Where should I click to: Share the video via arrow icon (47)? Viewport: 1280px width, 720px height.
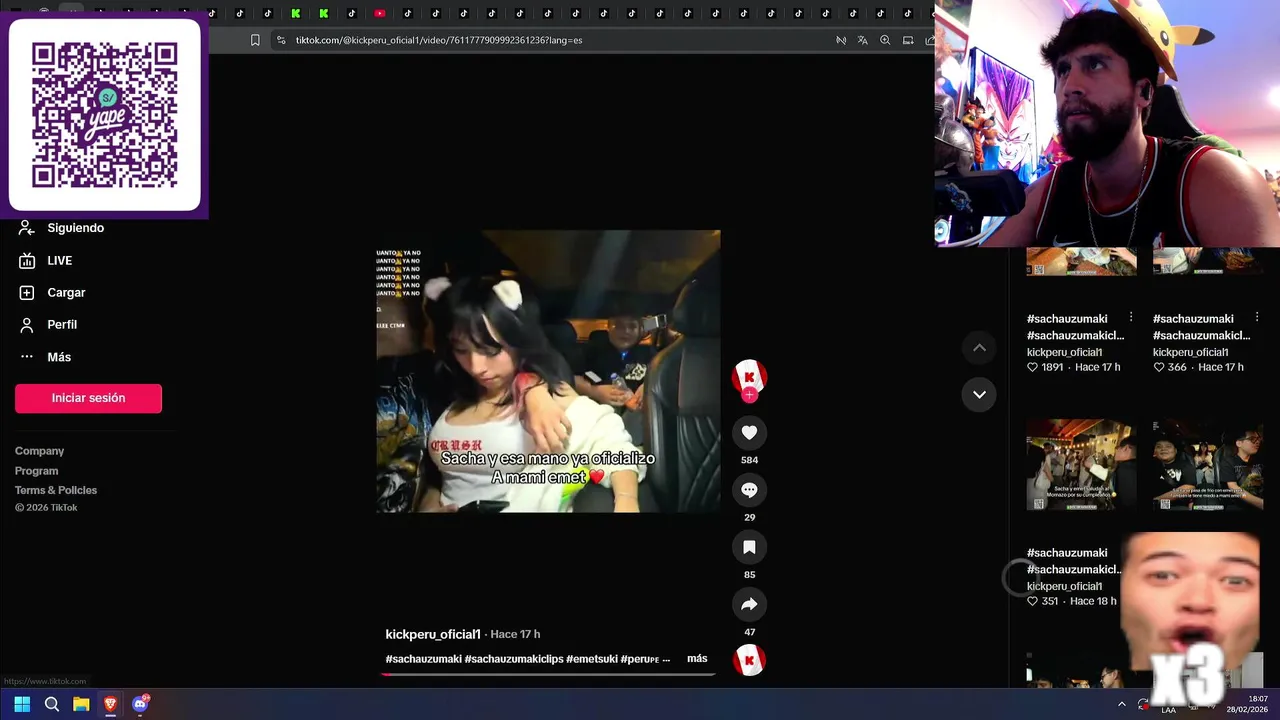click(x=749, y=604)
